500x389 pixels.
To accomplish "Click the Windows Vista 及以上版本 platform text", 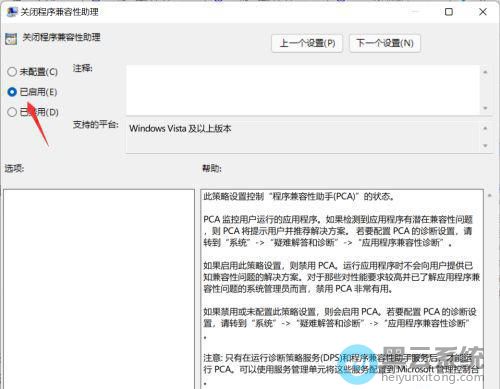I will [180, 128].
